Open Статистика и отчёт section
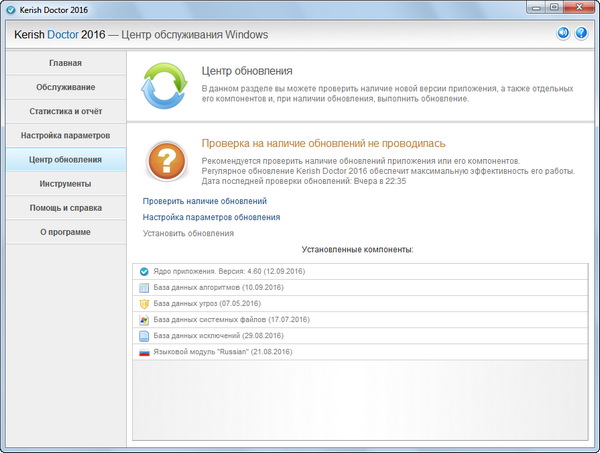 tap(66, 111)
